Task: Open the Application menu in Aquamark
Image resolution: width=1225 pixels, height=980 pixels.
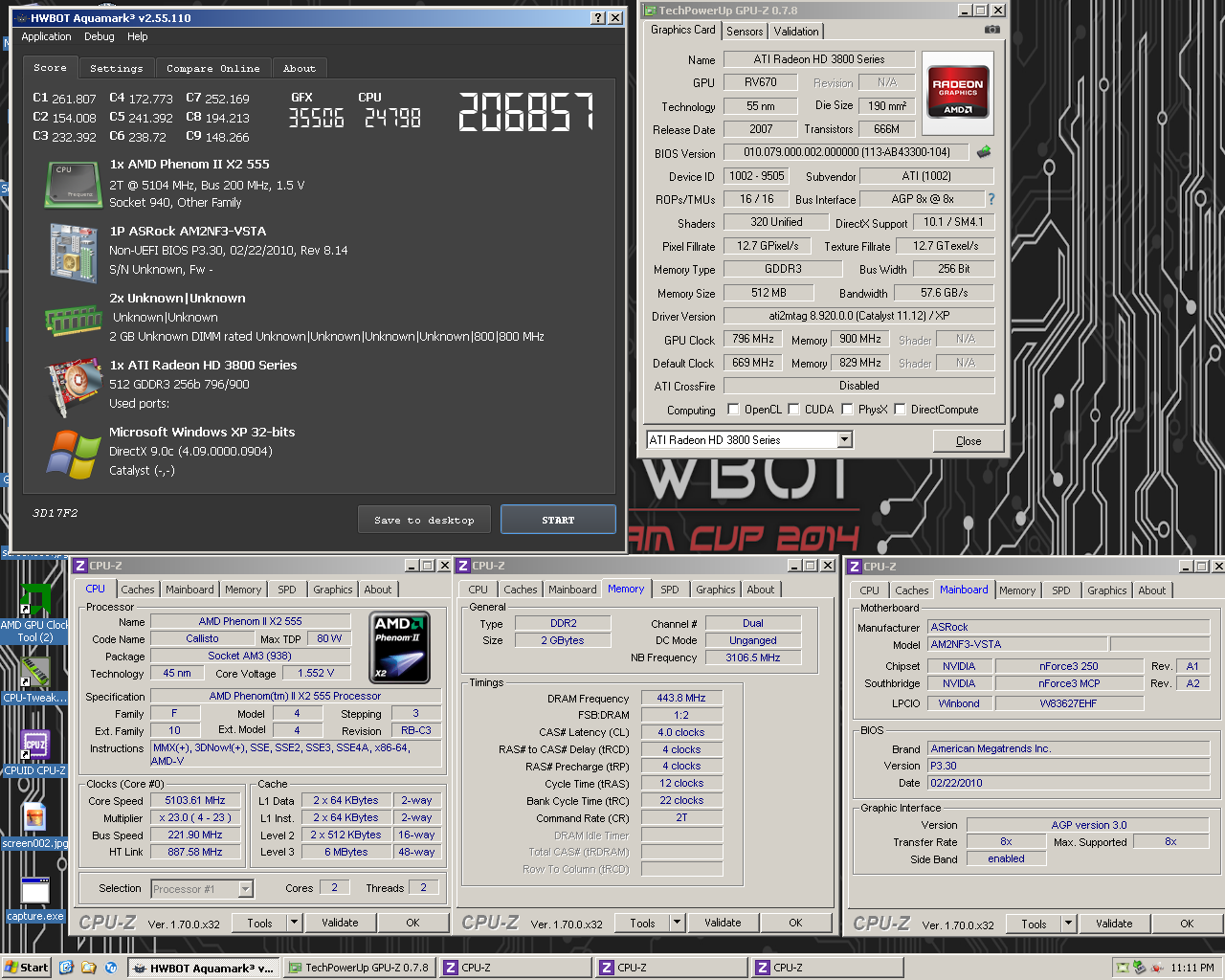Action: pos(46,36)
